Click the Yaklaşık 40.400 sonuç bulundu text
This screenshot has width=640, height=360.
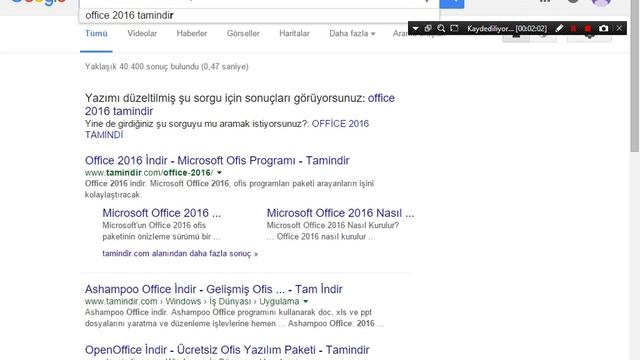(x=167, y=67)
